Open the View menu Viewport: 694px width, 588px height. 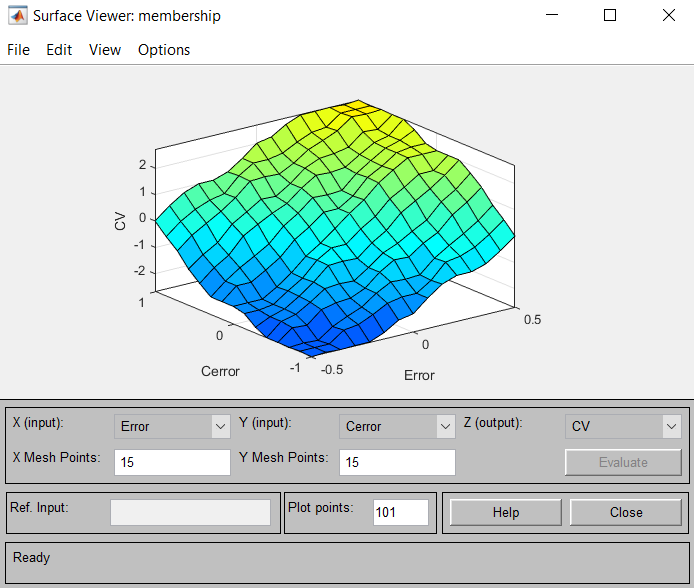point(104,50)
